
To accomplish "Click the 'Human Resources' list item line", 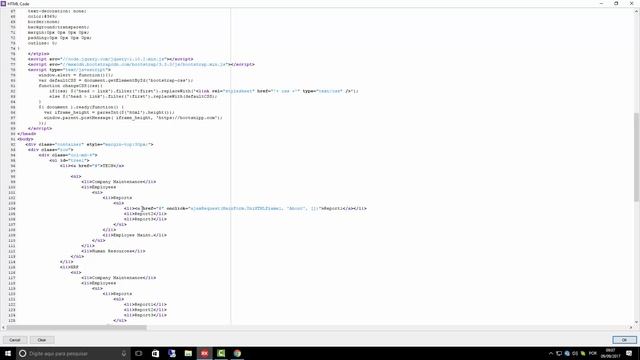I will 113,251.
